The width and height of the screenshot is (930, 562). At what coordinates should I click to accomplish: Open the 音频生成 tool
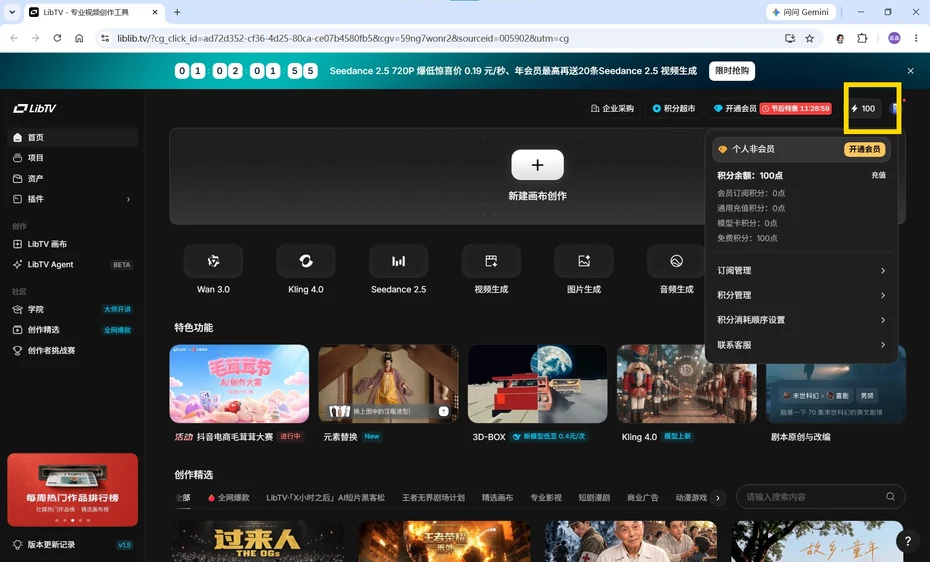(676, 261)
